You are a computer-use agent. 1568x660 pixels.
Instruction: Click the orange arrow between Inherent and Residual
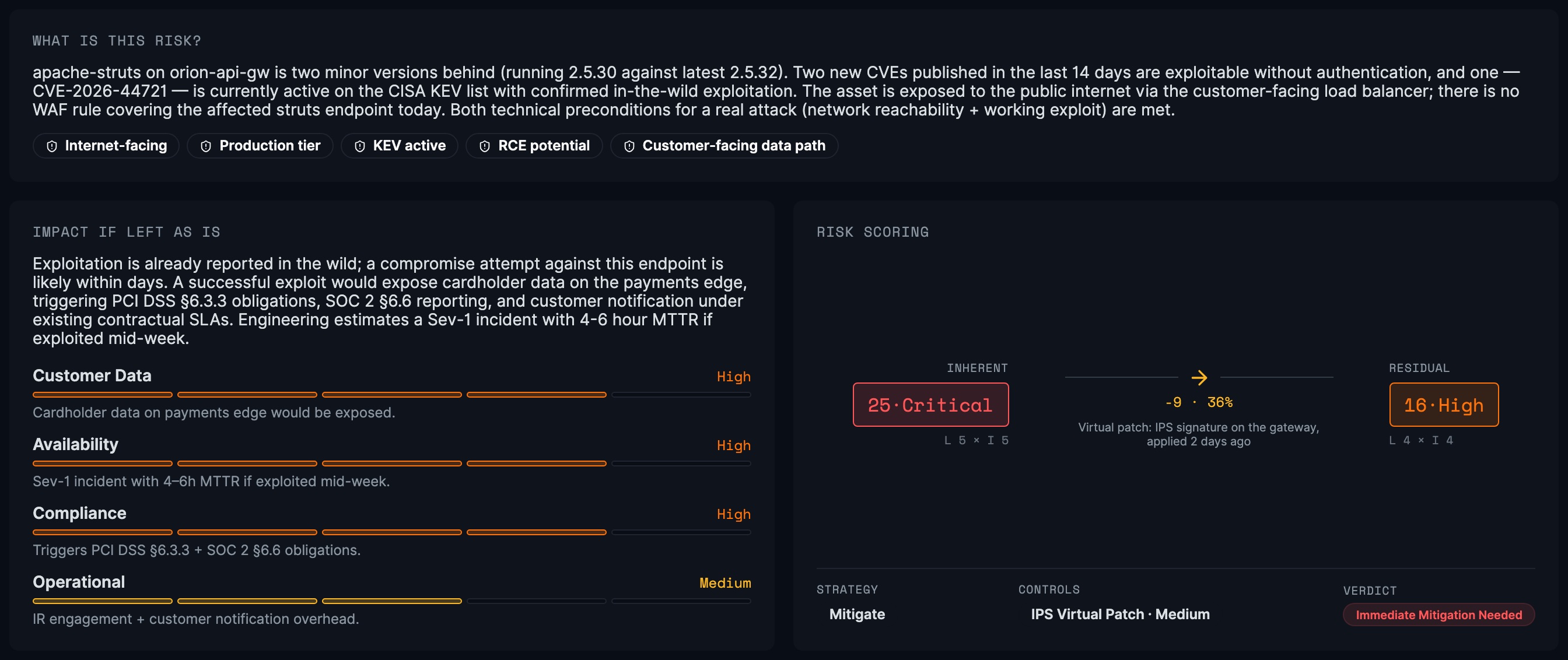tap(1199, 378)
